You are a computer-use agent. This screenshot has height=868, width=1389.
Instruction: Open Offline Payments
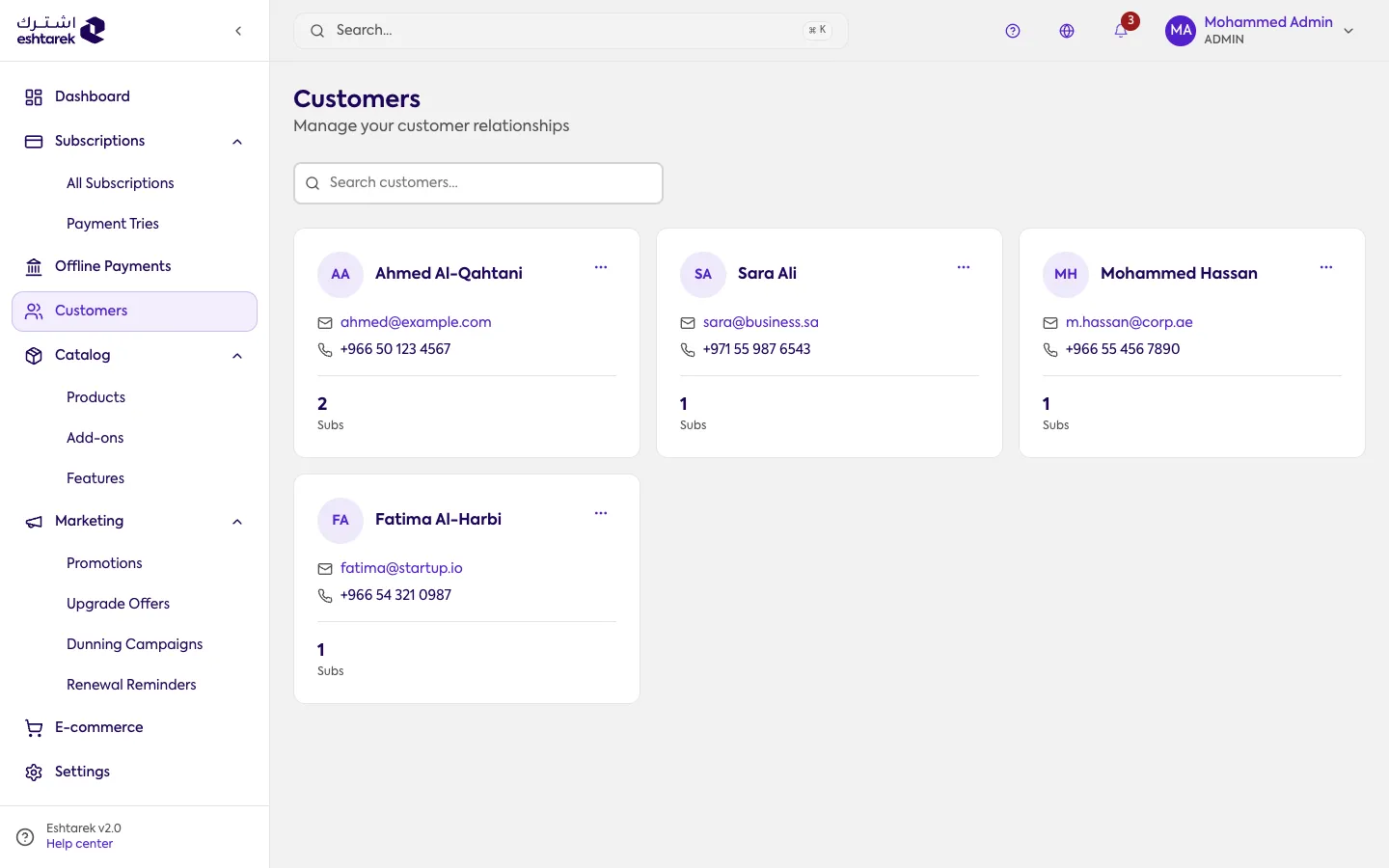135,266
